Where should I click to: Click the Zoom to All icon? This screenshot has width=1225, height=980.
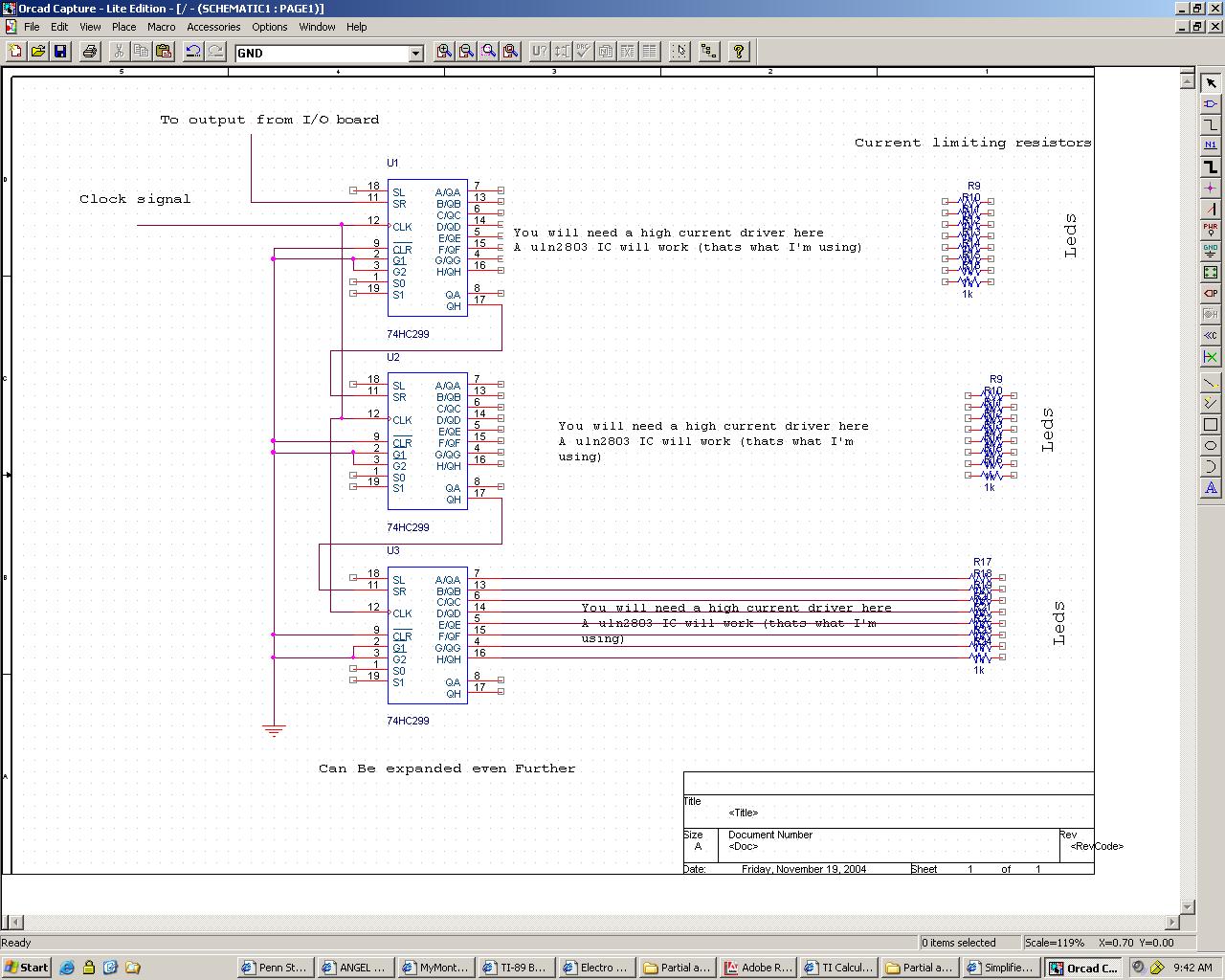[510, 52]
